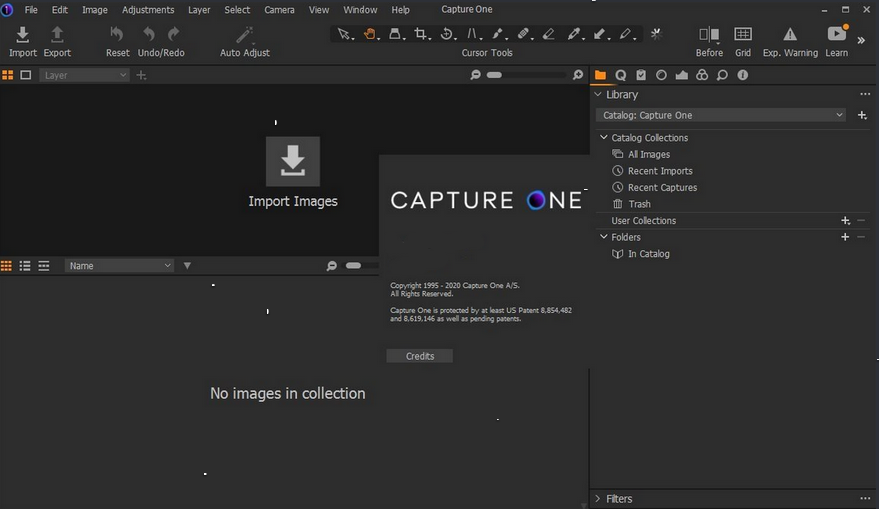Viewport: 879px width, 509px height.
Task: Open the Lens tool tab
Action: click(x=661, y=75)
